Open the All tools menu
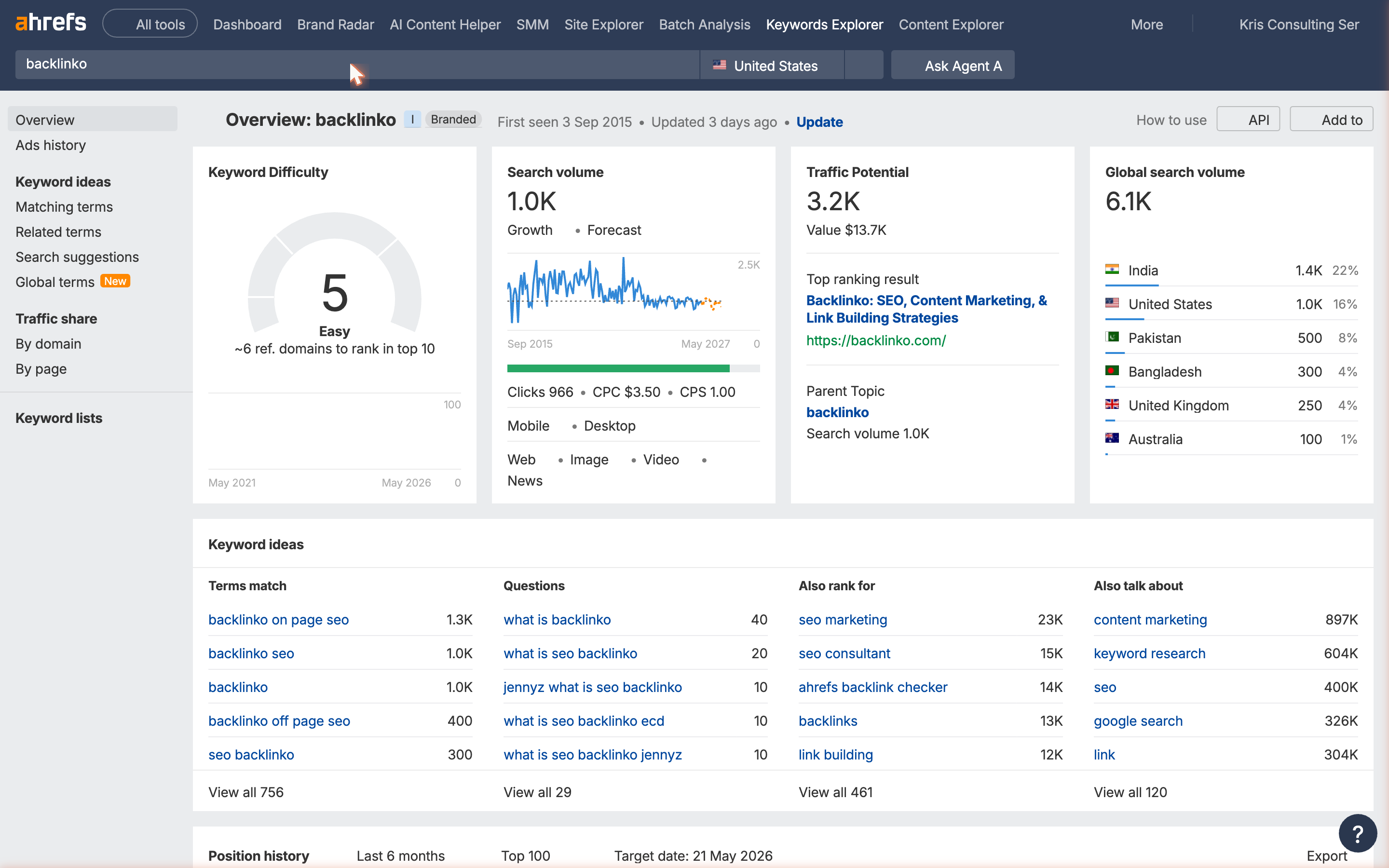 click(x=150, y=24)
